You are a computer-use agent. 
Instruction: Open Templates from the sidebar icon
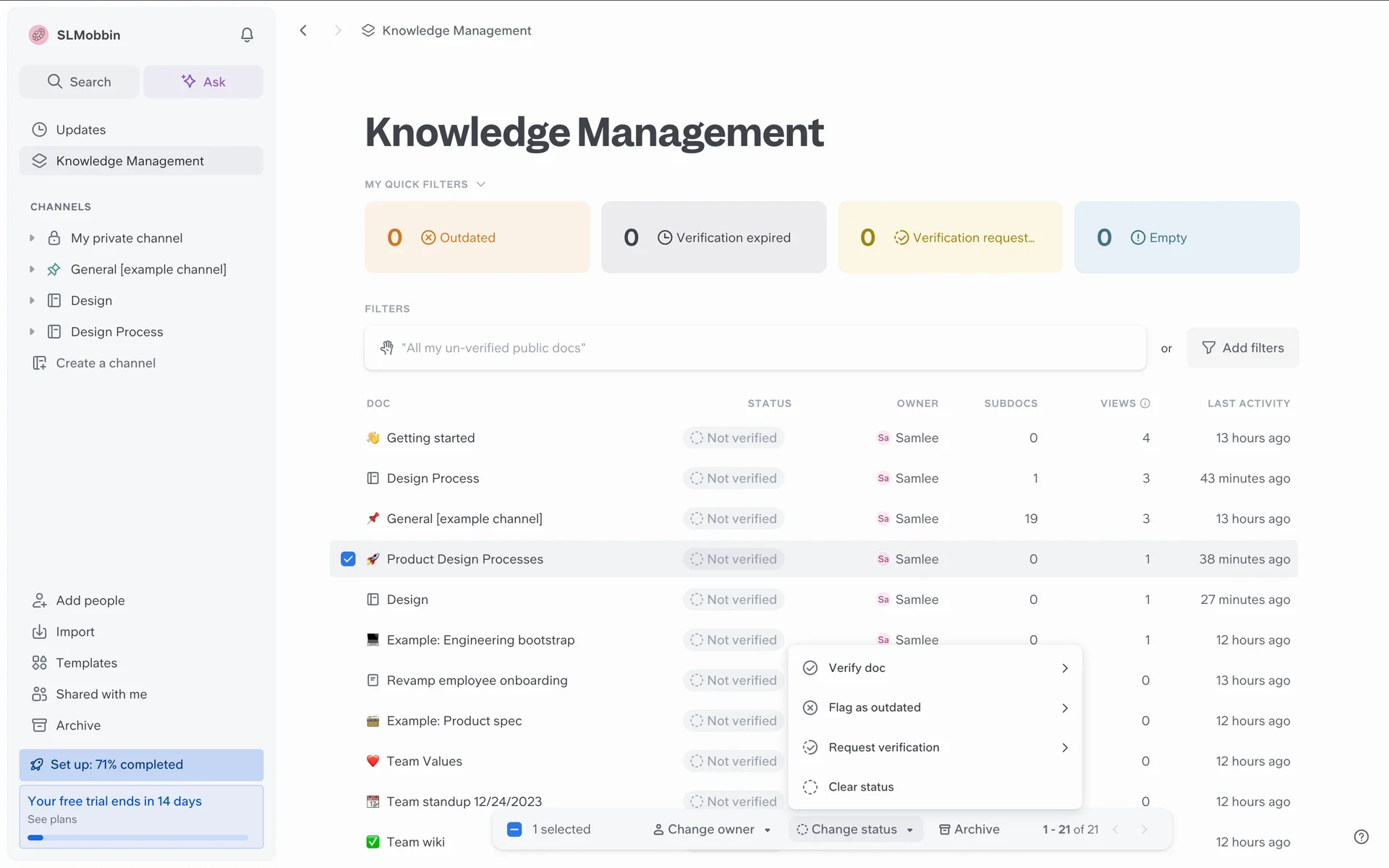point(39,663)
